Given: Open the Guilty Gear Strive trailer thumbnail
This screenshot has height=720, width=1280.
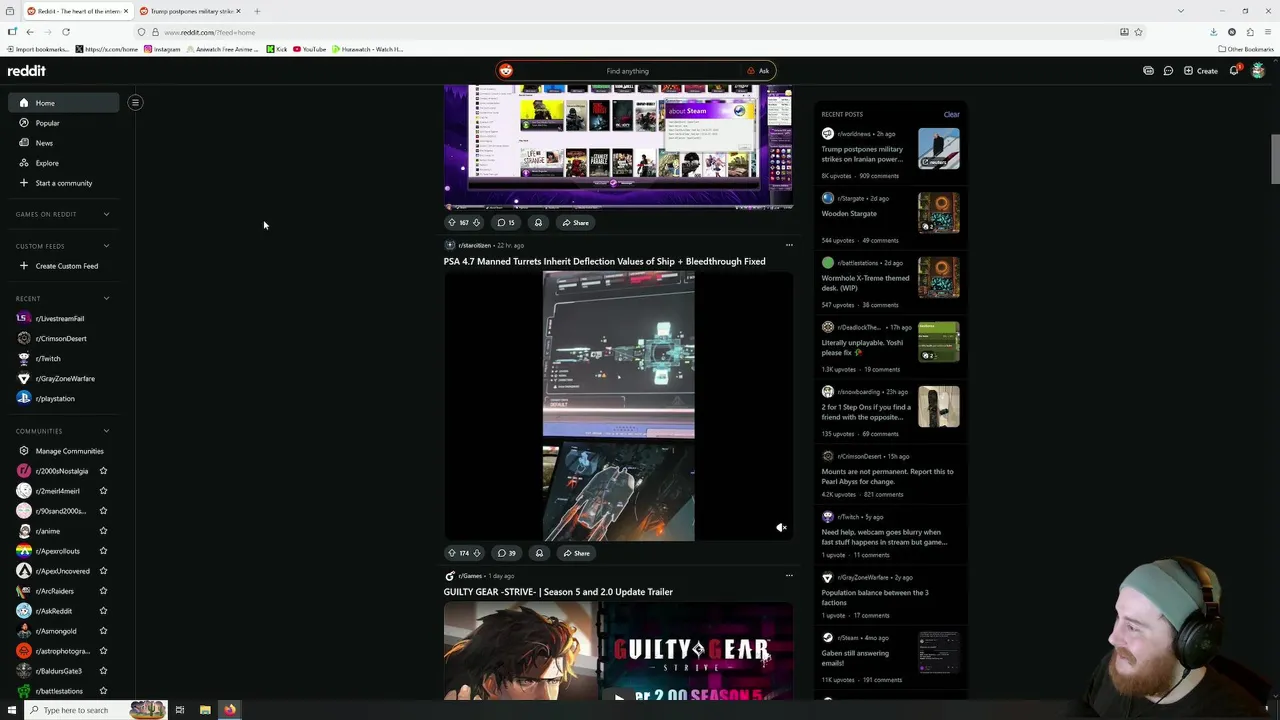Looking at the screenshot, I should 618,651.
